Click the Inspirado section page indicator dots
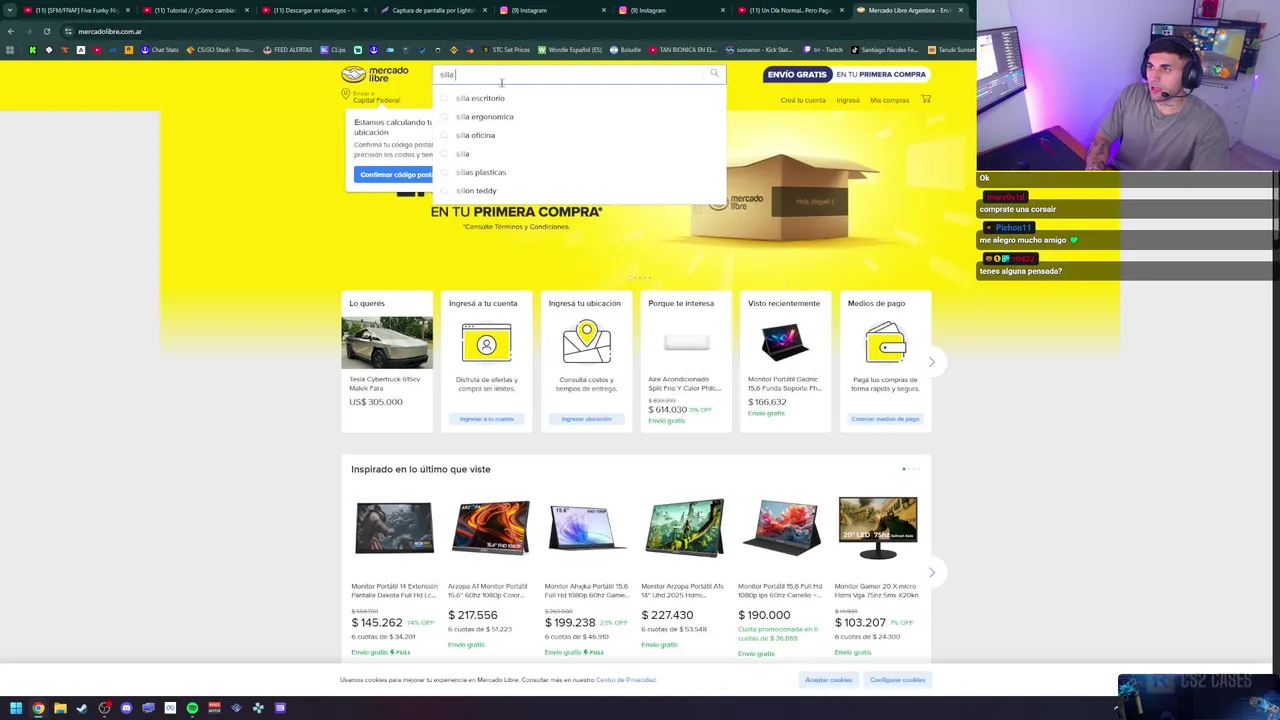1280x720 pixels. (911, 469)
